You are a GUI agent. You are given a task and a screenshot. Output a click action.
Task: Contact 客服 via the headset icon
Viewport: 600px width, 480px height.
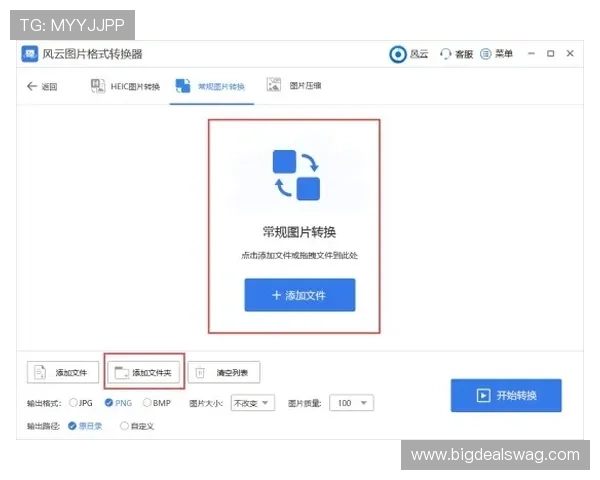click(x=445, y=54)
